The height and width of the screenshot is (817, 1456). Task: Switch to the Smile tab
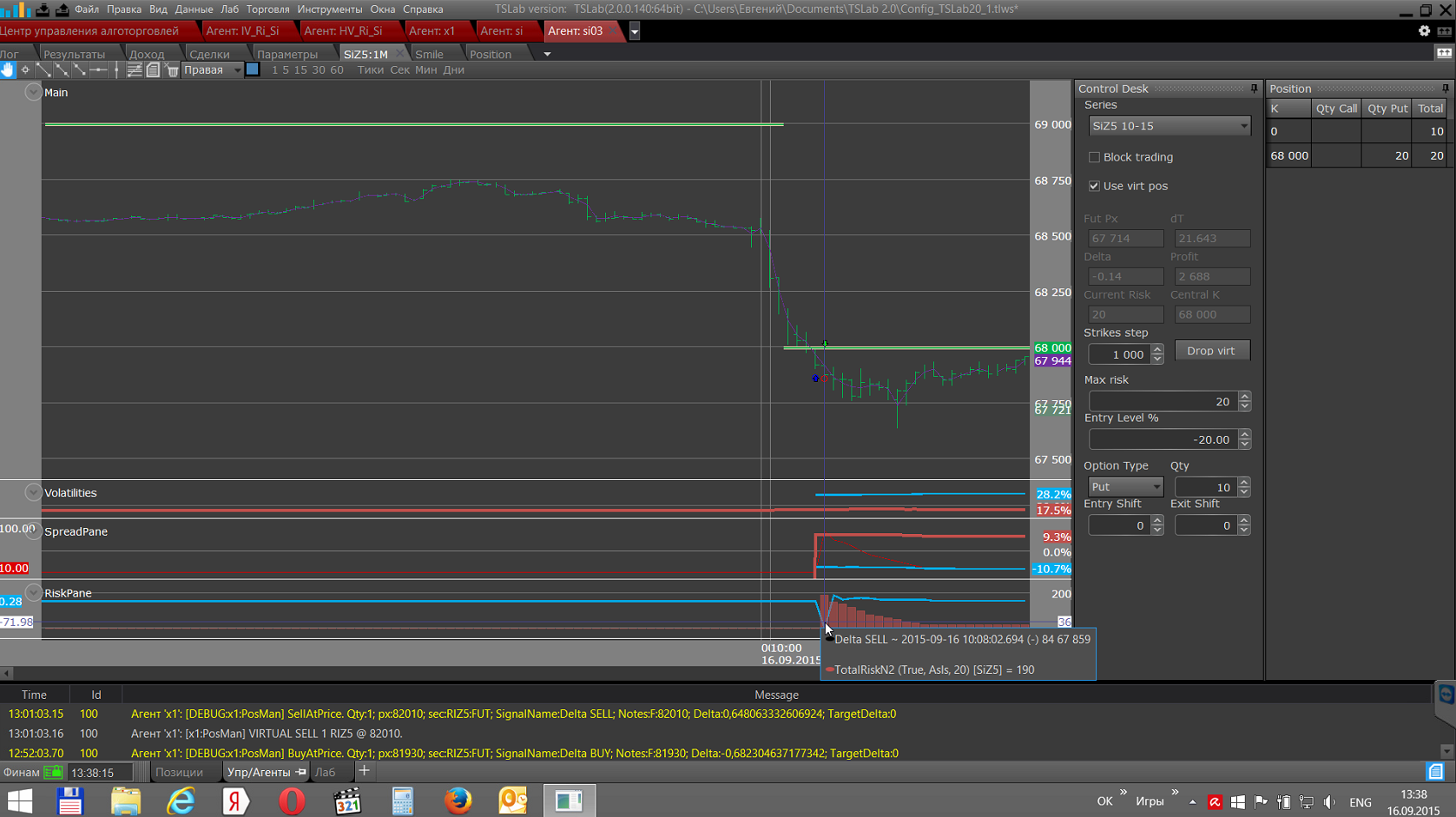[x=429, y=54]
